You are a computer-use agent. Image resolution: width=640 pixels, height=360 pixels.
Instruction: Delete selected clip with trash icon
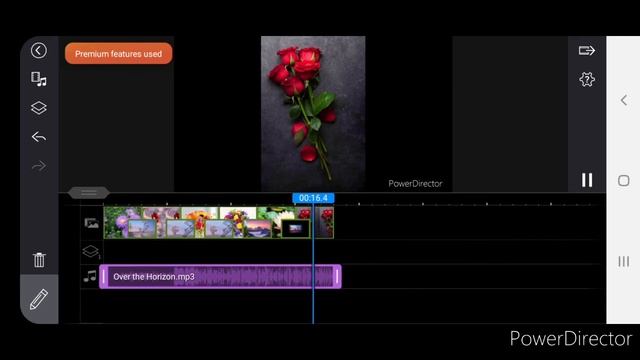click(39, 260)
